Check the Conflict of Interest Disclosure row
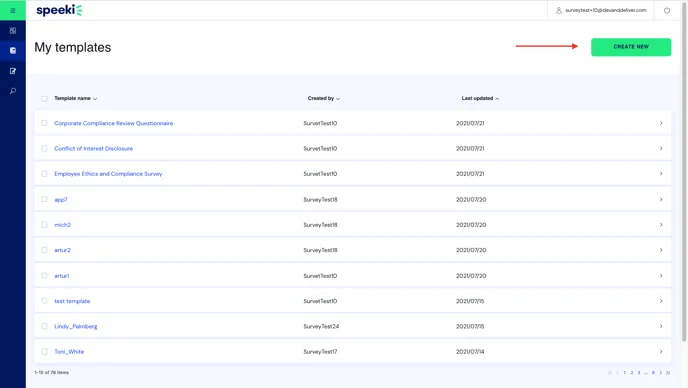 44,149
